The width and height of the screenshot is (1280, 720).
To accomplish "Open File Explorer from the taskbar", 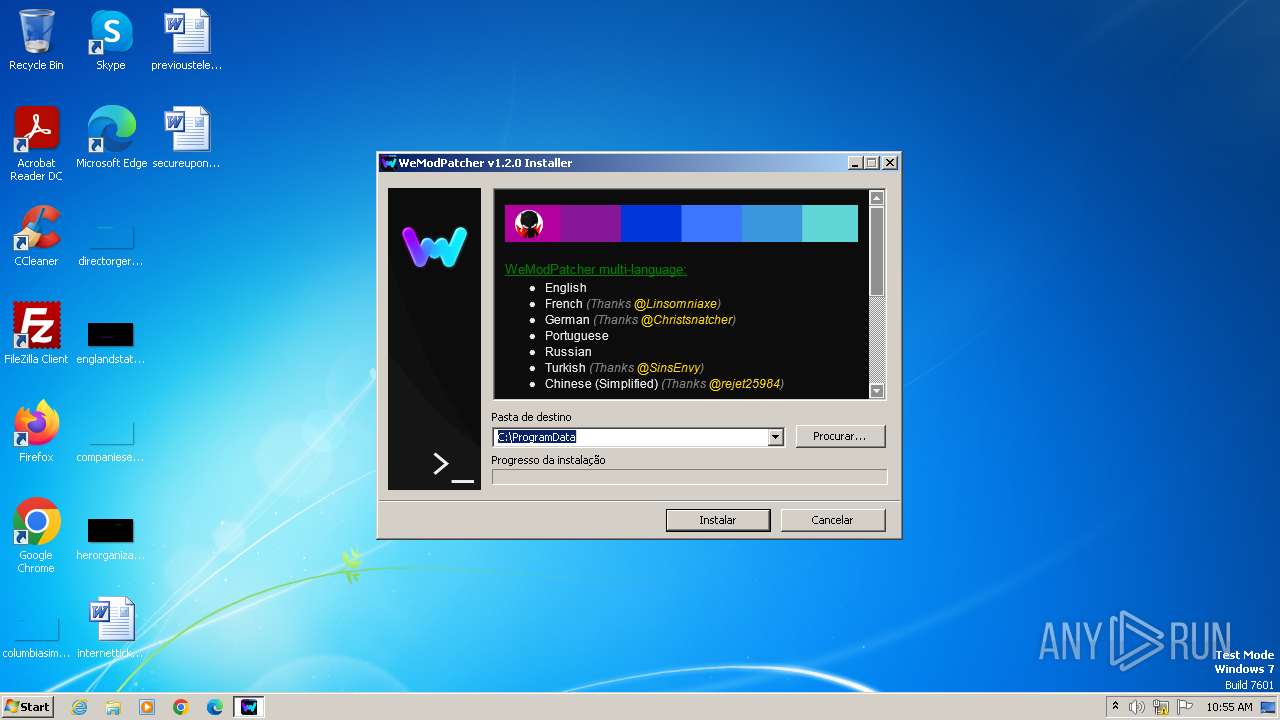I will tap(113, 707).
